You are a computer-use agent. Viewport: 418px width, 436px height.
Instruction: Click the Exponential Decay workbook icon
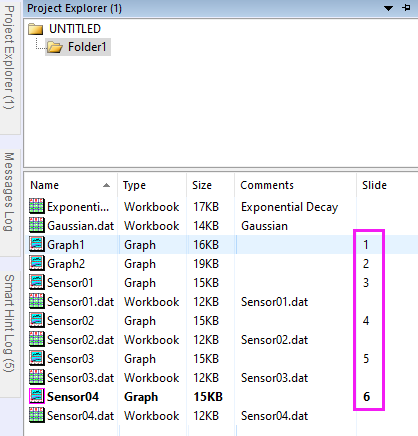(x=36, y=206)
